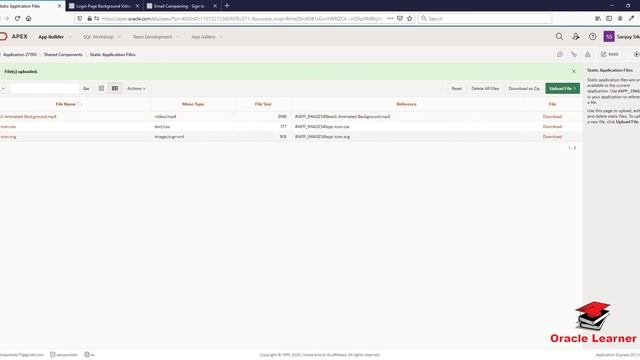Close the Login Page Background Video tab
Image resolution: width=640 pixels, height=360 pixels.
137,6
